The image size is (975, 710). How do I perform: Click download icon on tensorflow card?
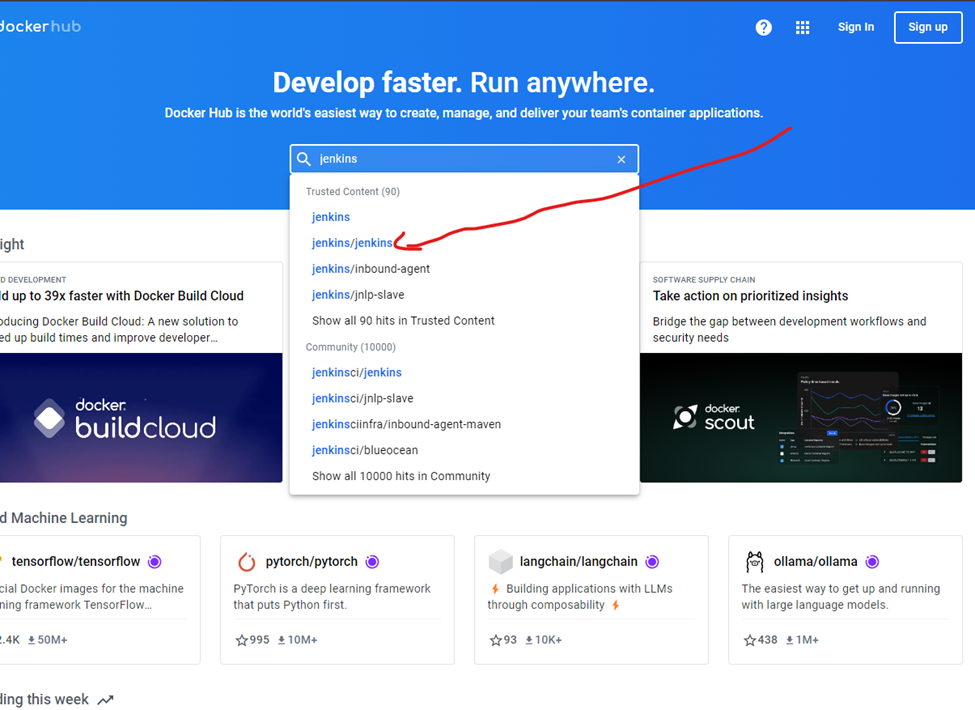[32, 640]
